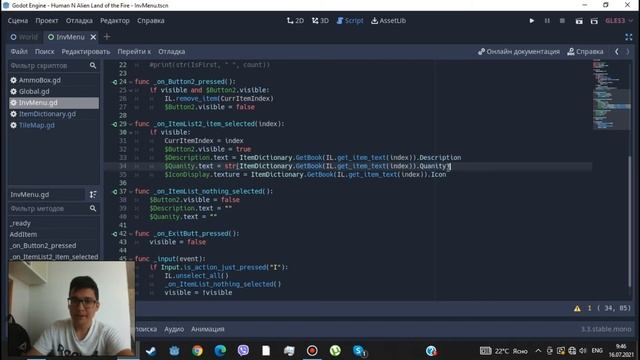
Task: Click the vertical code scrollbar
Action: tap(629, 221)
